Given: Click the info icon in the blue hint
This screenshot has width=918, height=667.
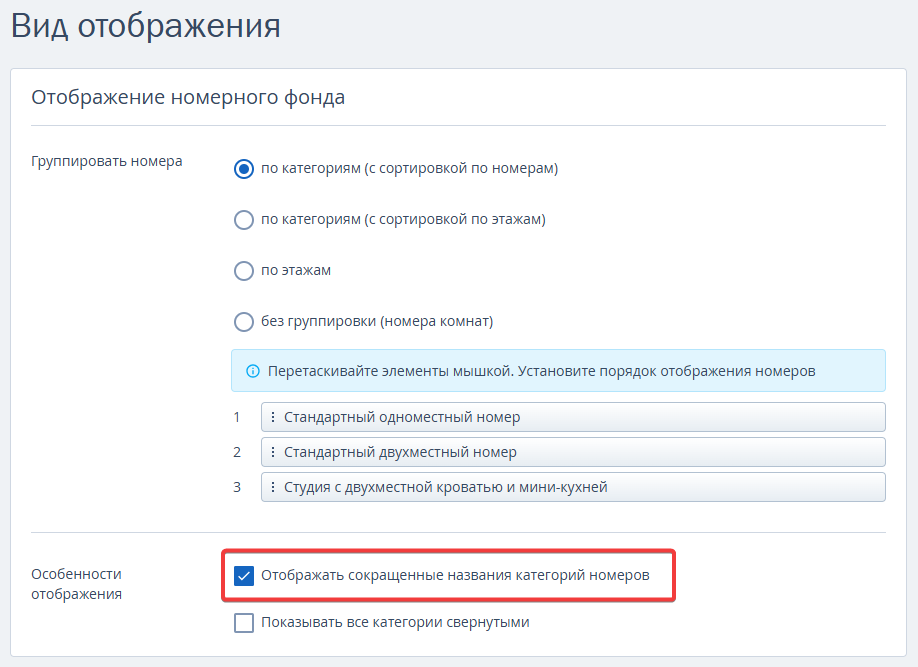Looking at the screenshot, I should tap(252, 371).
